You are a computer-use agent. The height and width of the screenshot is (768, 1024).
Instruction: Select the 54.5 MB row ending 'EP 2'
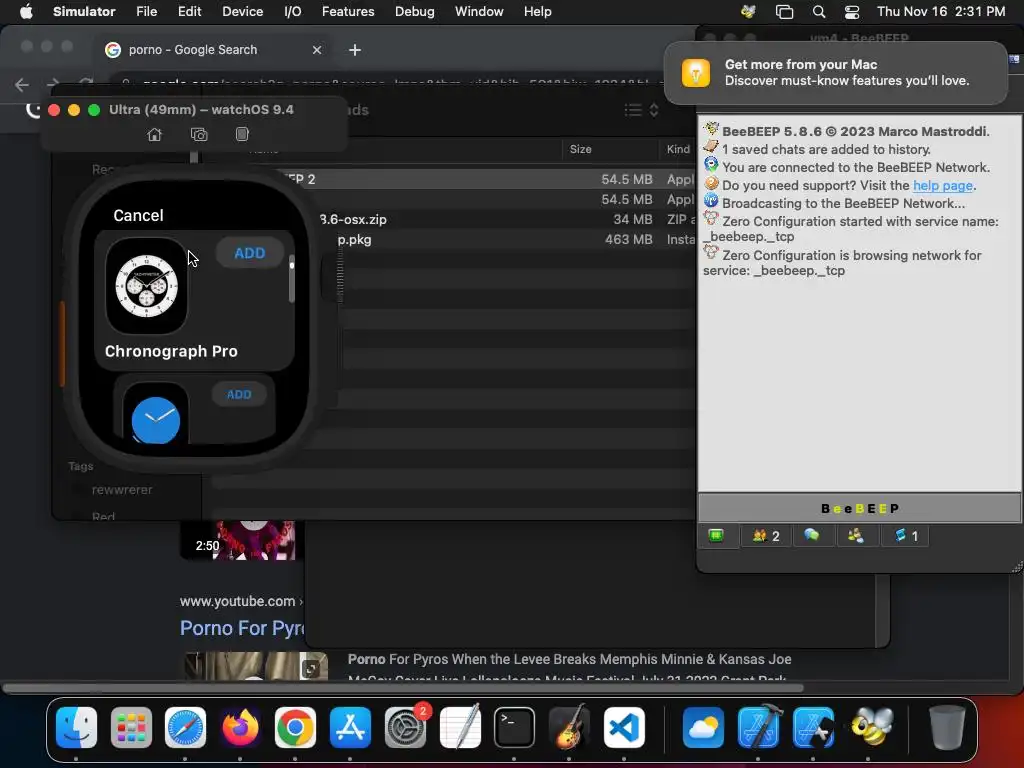(x=451, y=179)
